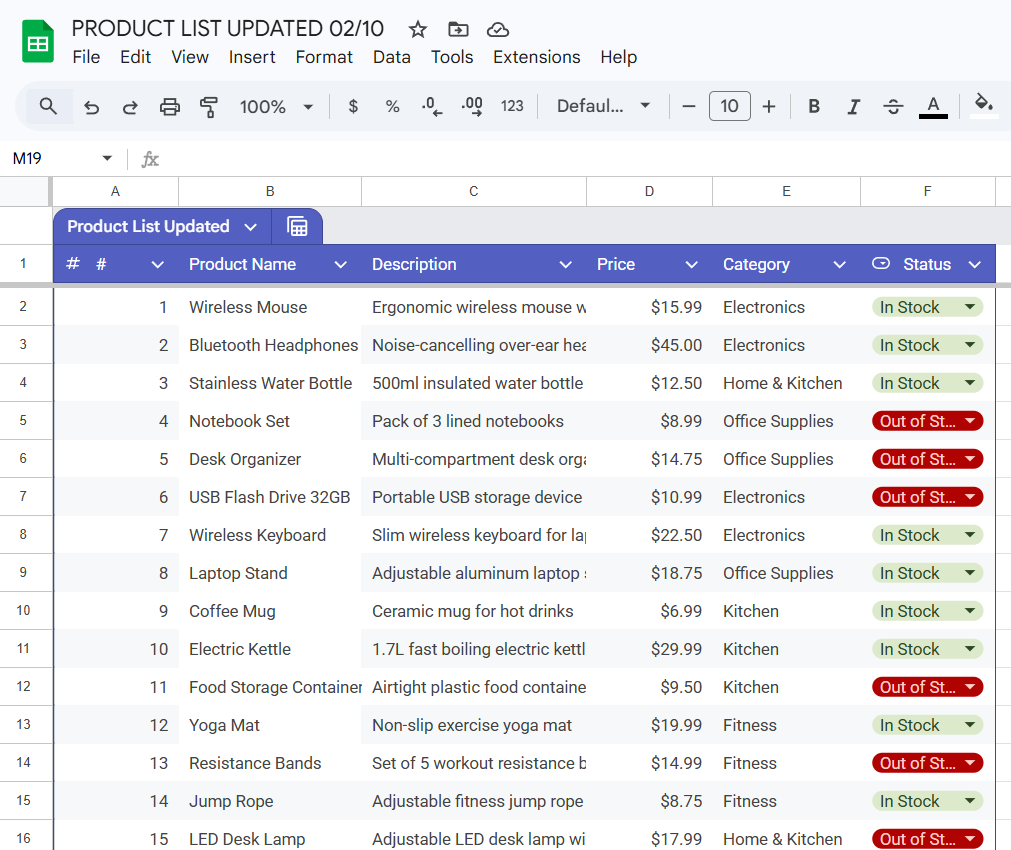The height and width of the screenshot is (850, 1011).
Task: Change Yoga Mat status chip
Action: tap(927, 726)
